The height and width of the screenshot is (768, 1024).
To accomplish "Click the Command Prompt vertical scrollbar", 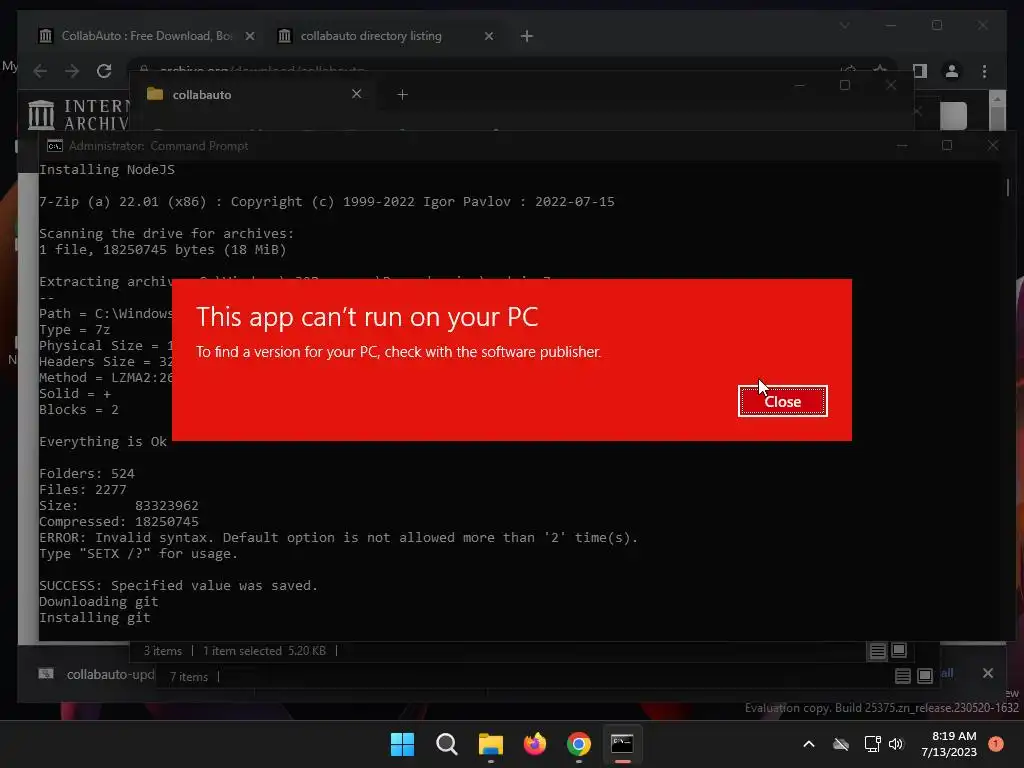I will [1008, 188].
